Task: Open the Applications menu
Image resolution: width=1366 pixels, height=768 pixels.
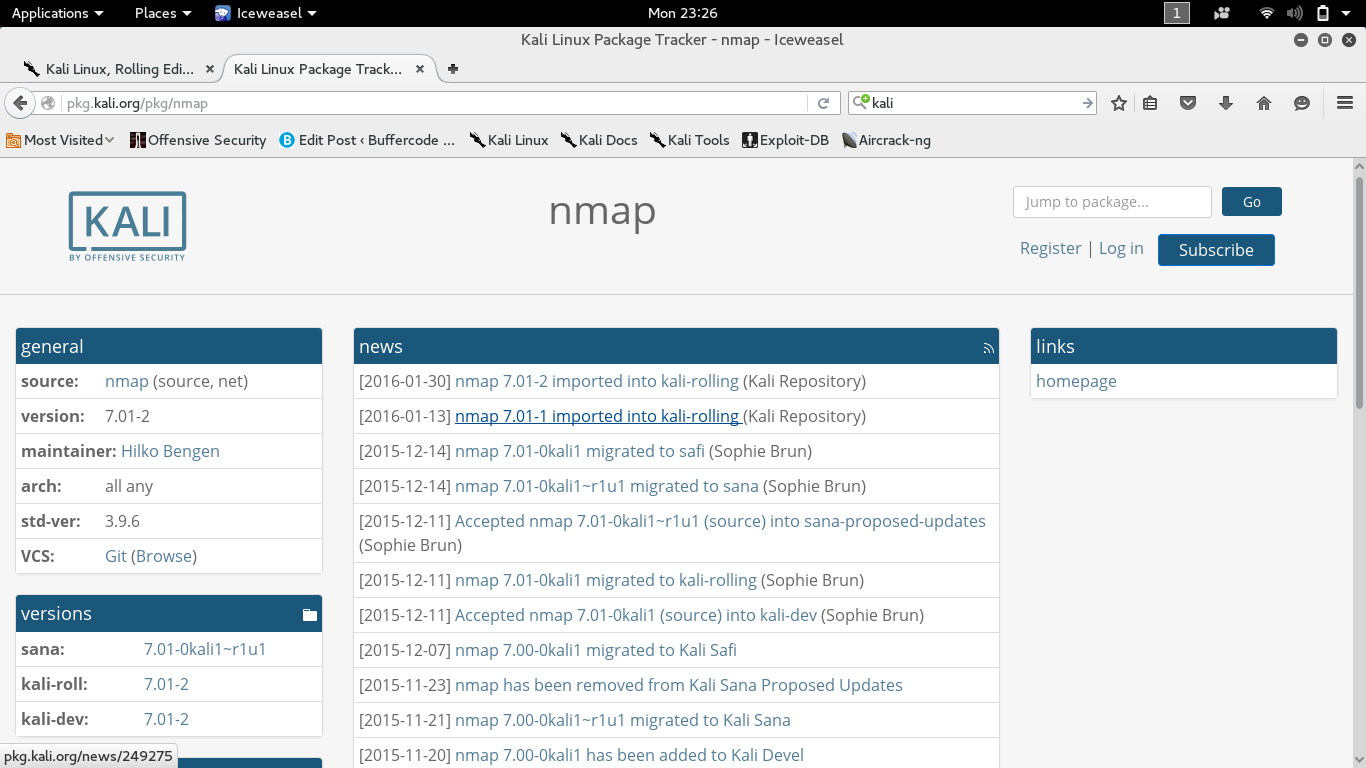Action: click(57, 13)
